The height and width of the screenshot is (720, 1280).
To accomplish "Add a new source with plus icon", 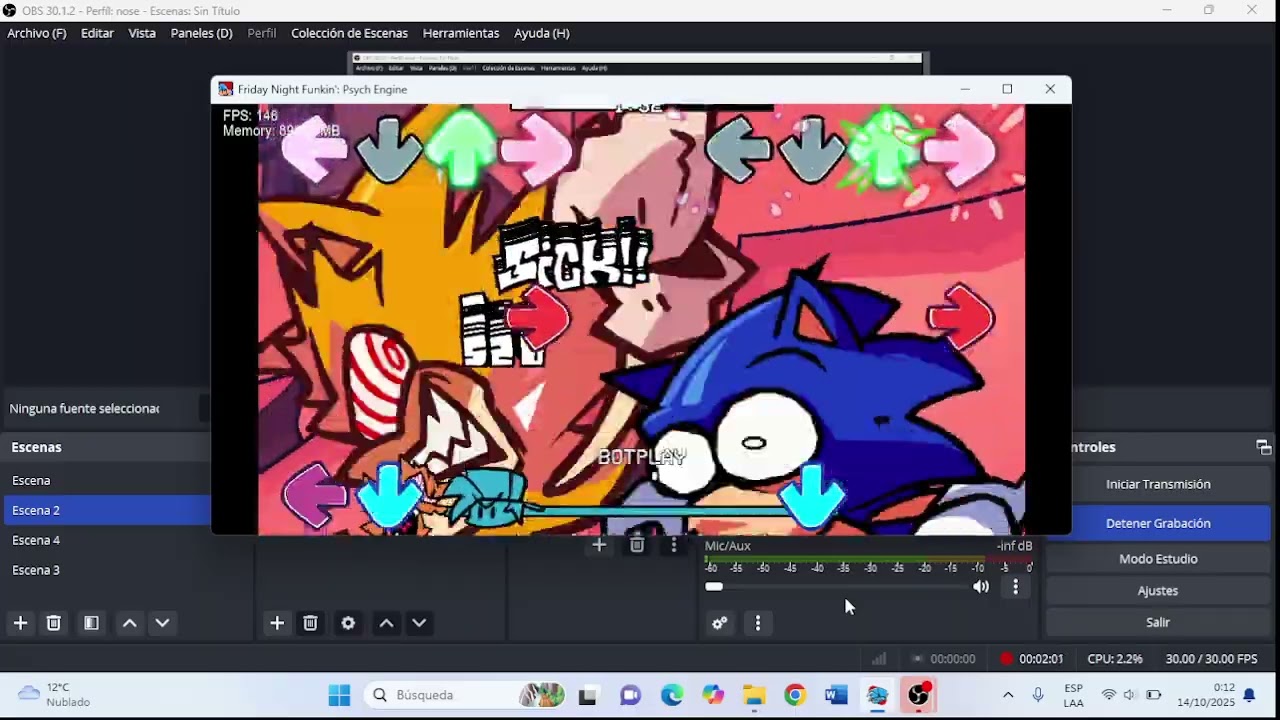I will tap(277, 623).
